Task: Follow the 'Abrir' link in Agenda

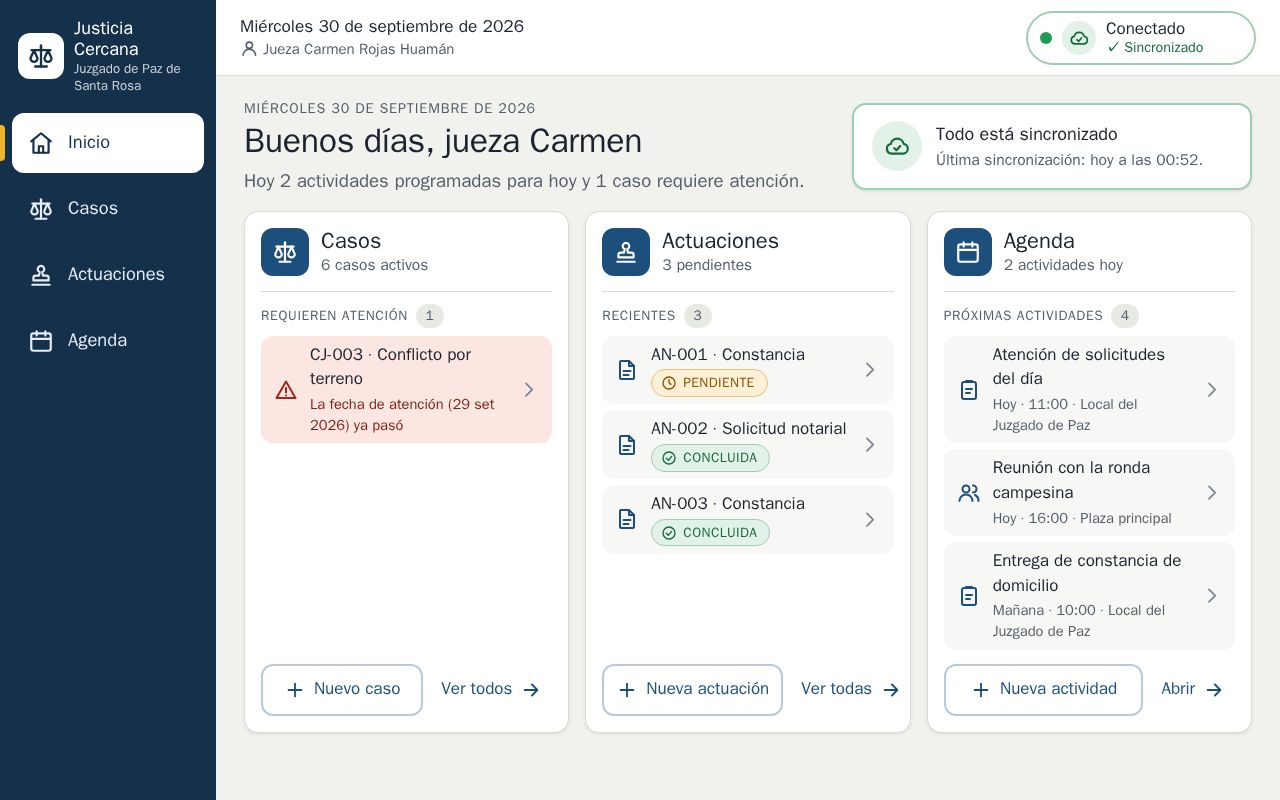Action: click(1192, 690)
